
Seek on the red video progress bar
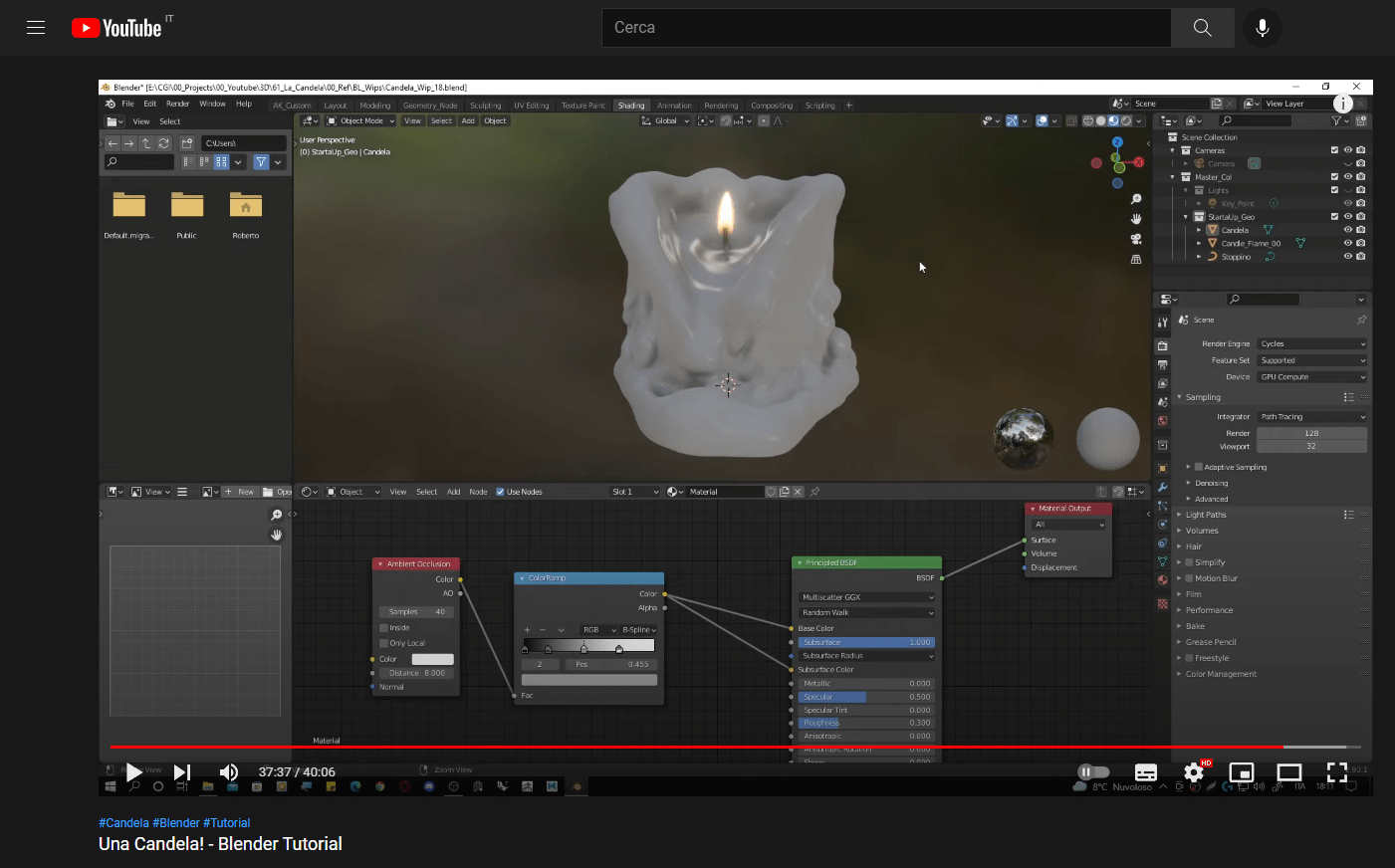click(x=735, y=747)
